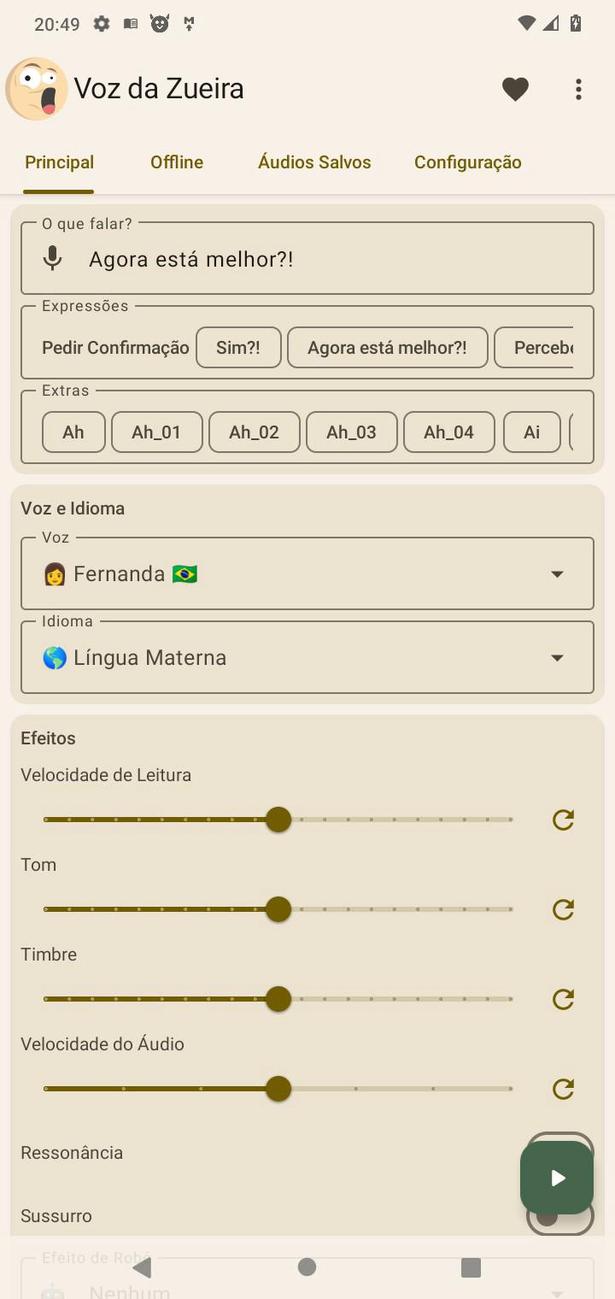The width and height of the screenshot is (615, 1299).
Task: Open the Voz dropdown showing Fernanda
Action: tap(307, 573)
